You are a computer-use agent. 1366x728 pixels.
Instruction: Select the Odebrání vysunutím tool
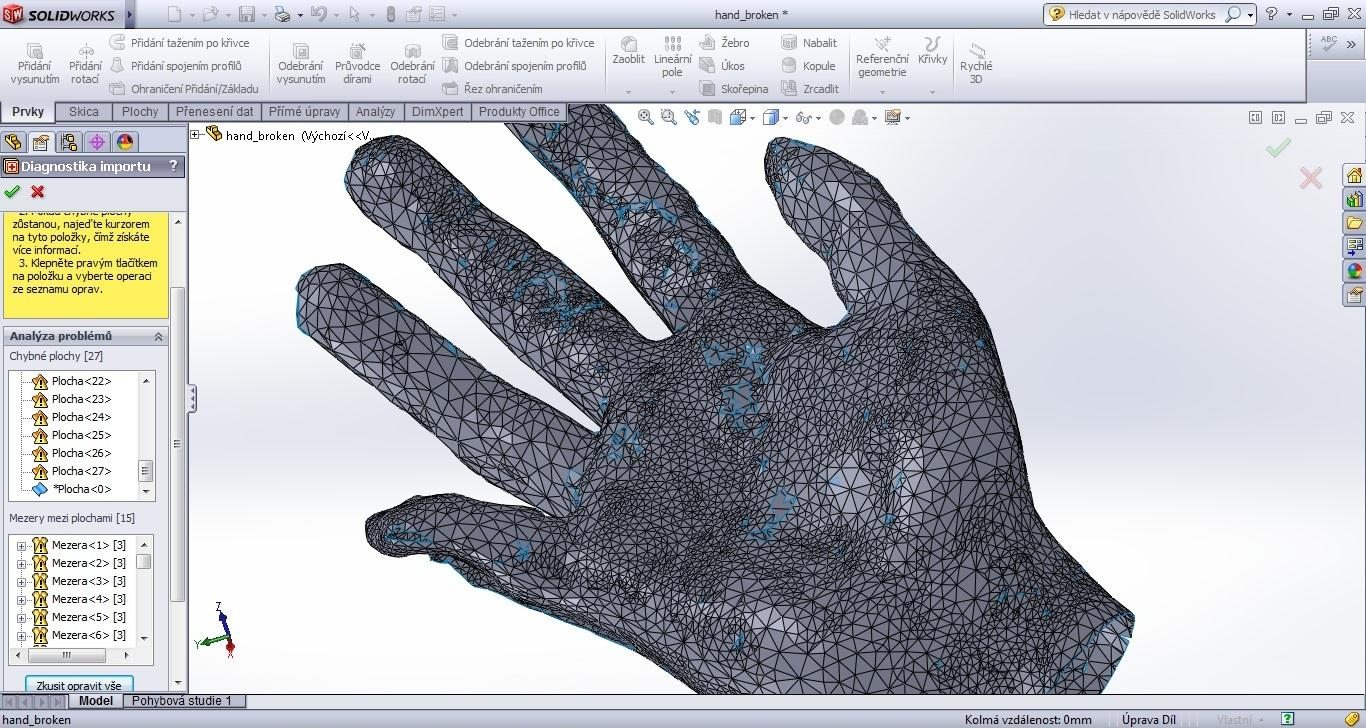(x=301, y=63)
